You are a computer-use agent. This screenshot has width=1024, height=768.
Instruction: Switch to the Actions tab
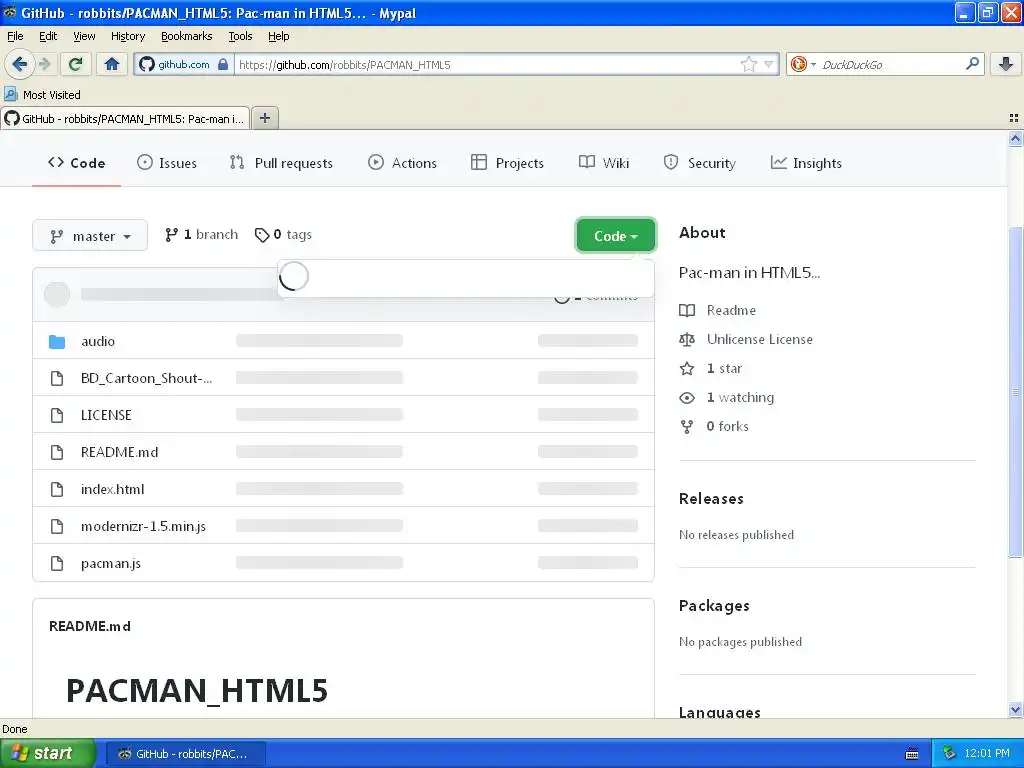(x=402, y=163)
